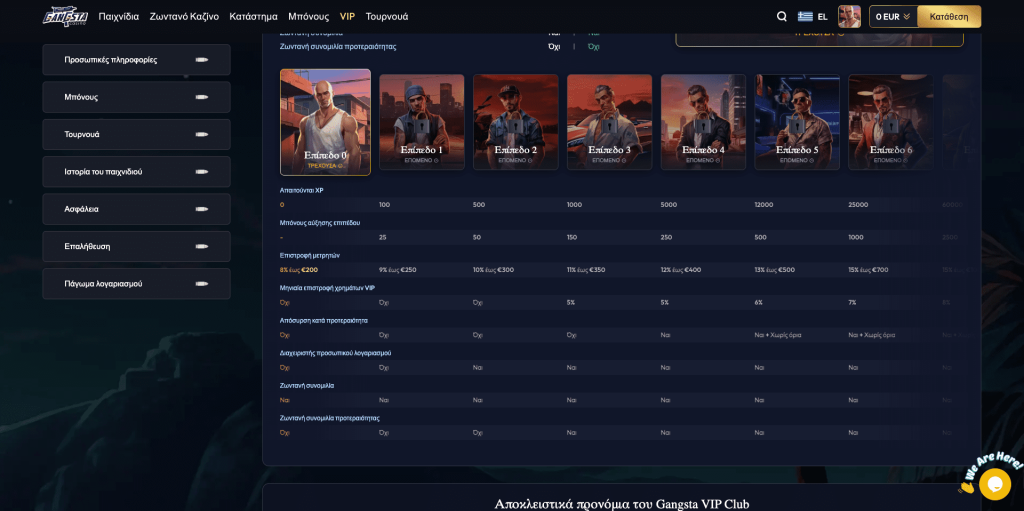Click the bullet icon beside Ασφάλεια

[202, 209]
